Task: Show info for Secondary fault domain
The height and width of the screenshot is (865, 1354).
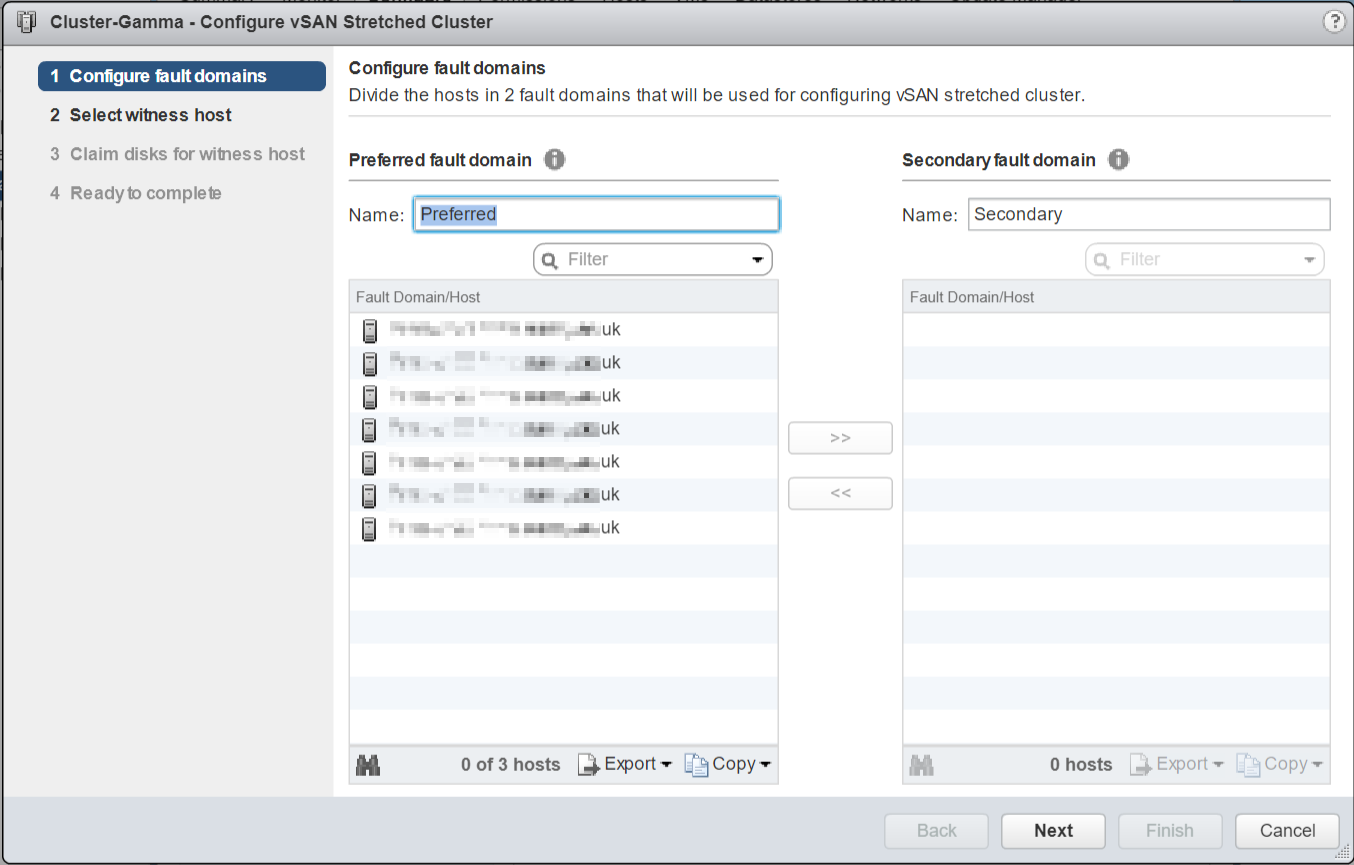Action: (1119, 160)
